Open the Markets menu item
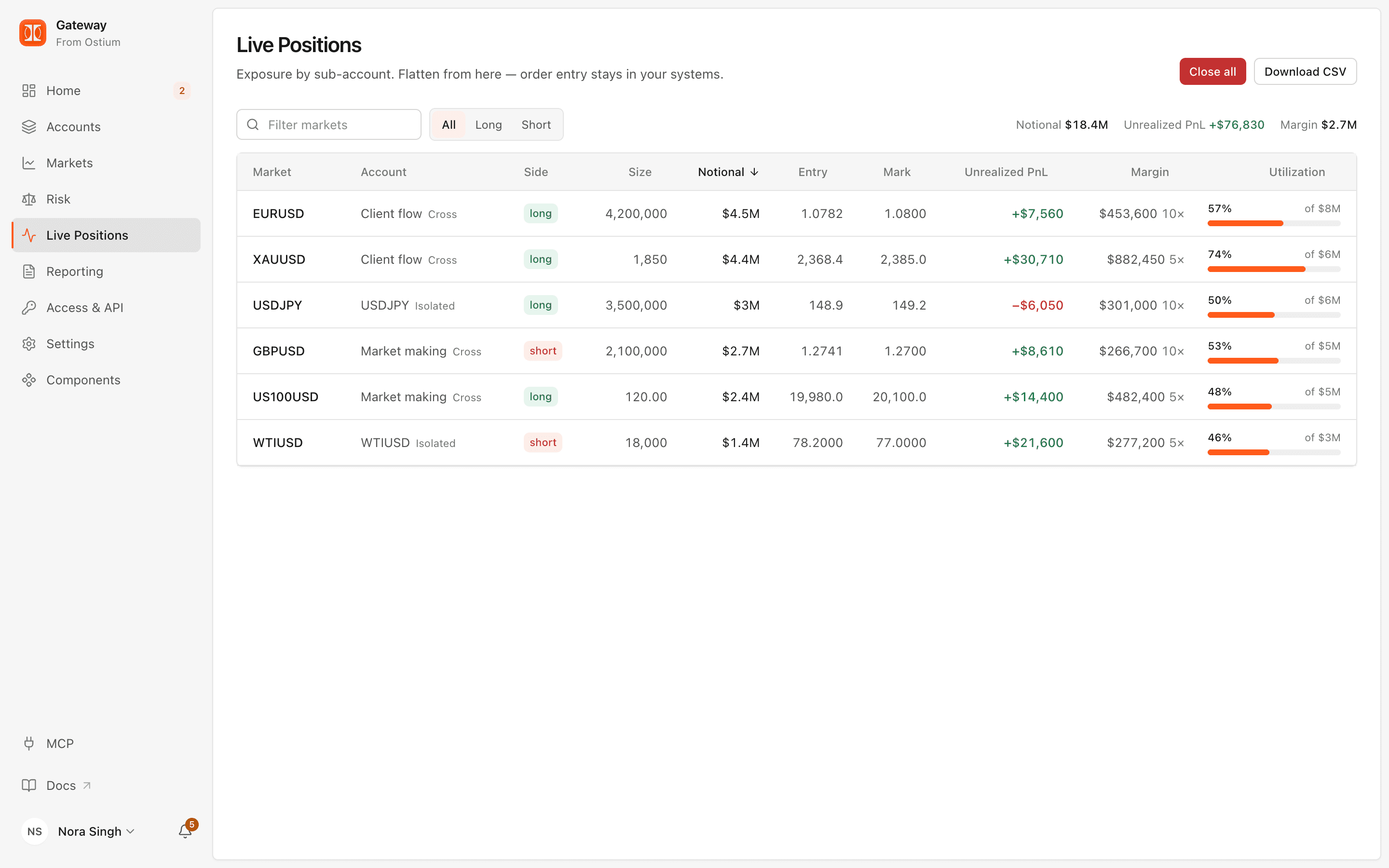The width and height of the screenshot is (1389, 868). pos(106,163)
